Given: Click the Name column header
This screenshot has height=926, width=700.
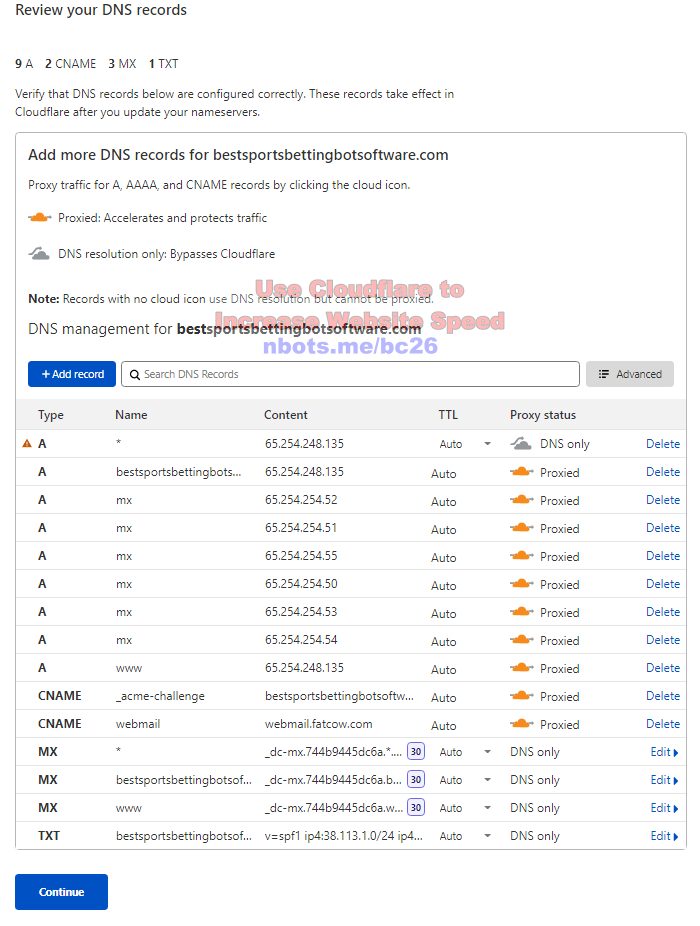Looking at the screenshot, I should pyautogui.click(x=131, y=415).
